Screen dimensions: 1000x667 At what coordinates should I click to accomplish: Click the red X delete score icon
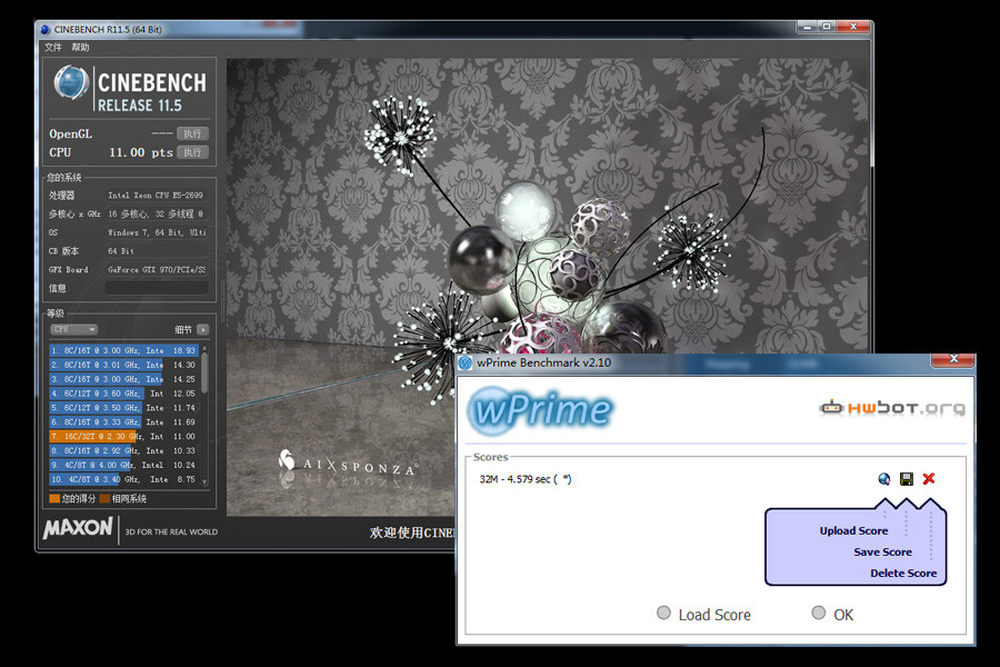point(929,479)
